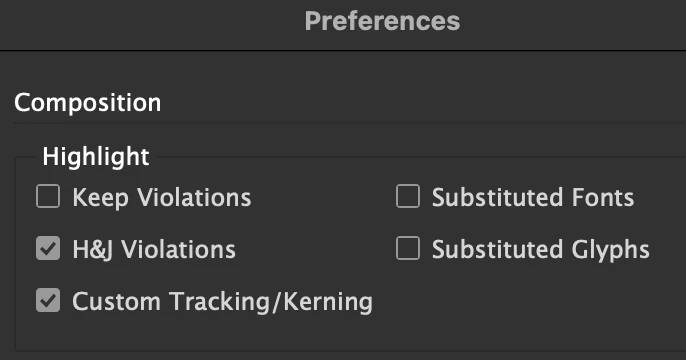This screenshot has width=686, height=360.
Task: Click the divider line under Composition heading
Action: point(350,123)
